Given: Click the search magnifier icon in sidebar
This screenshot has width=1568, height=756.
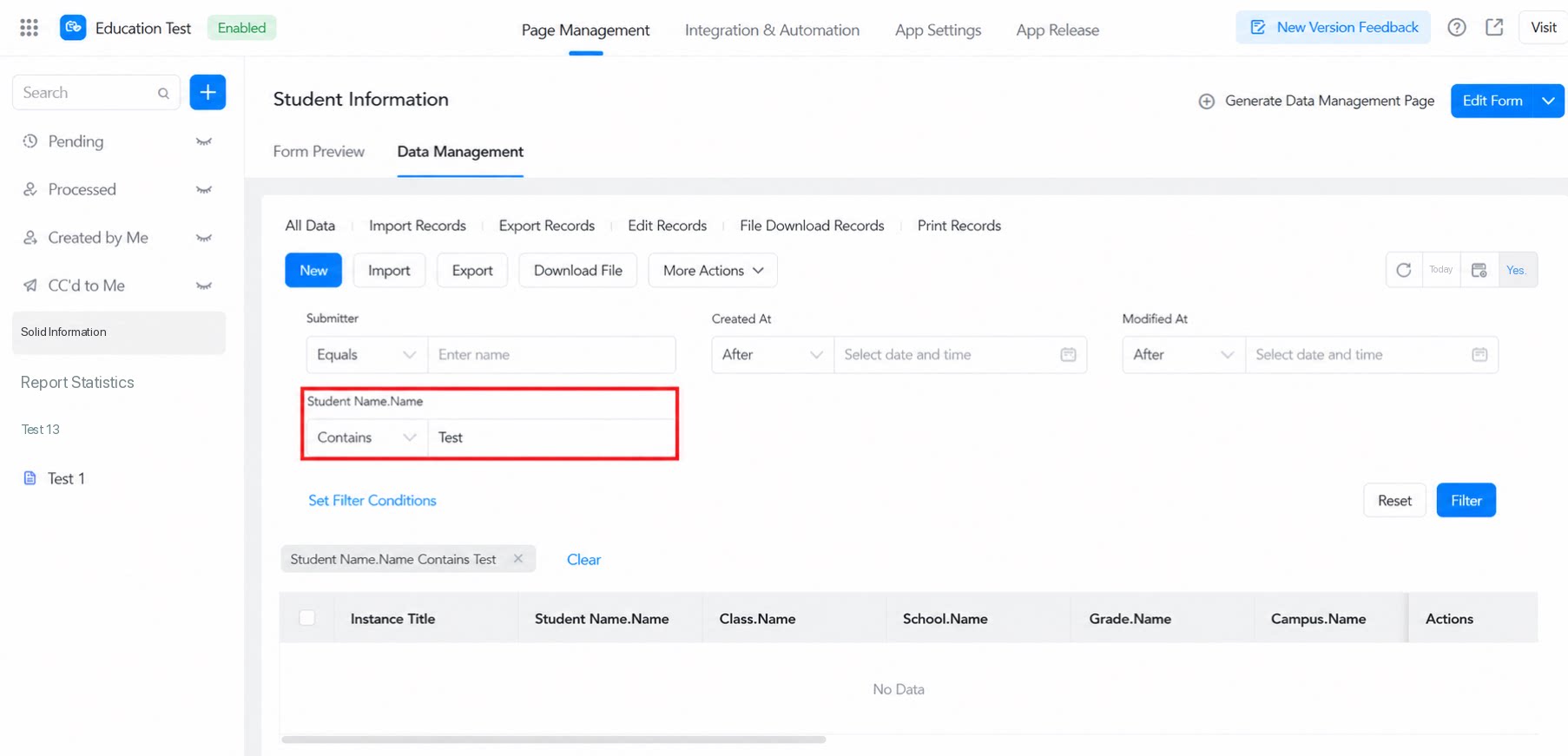Looking at the screenshot, I should coord(163,93).
